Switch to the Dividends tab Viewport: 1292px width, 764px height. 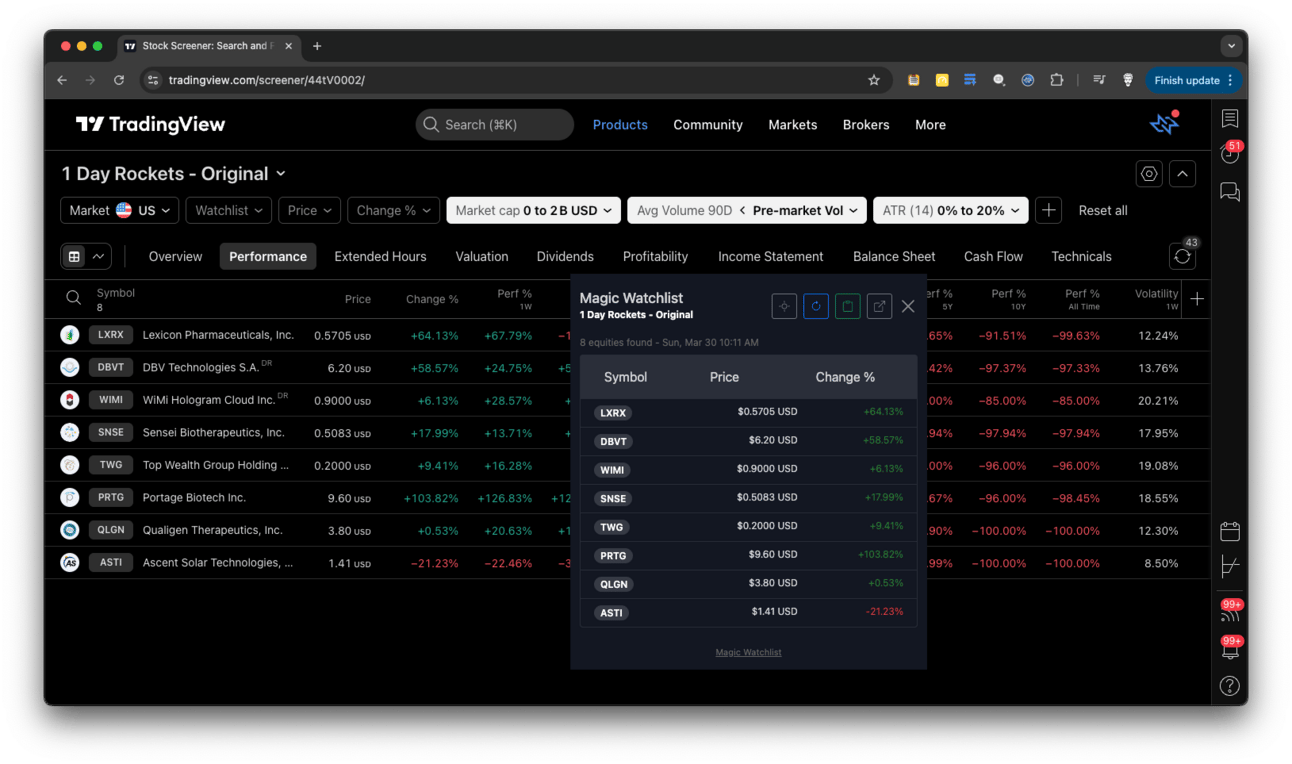pos(565,256)
